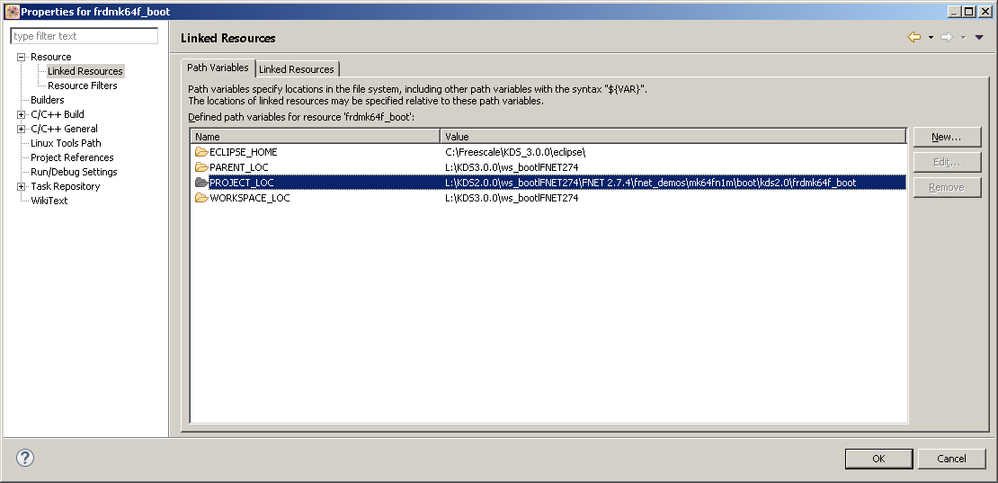
Task: Select C/C++ Build tree item
Action: pos(57,115)
